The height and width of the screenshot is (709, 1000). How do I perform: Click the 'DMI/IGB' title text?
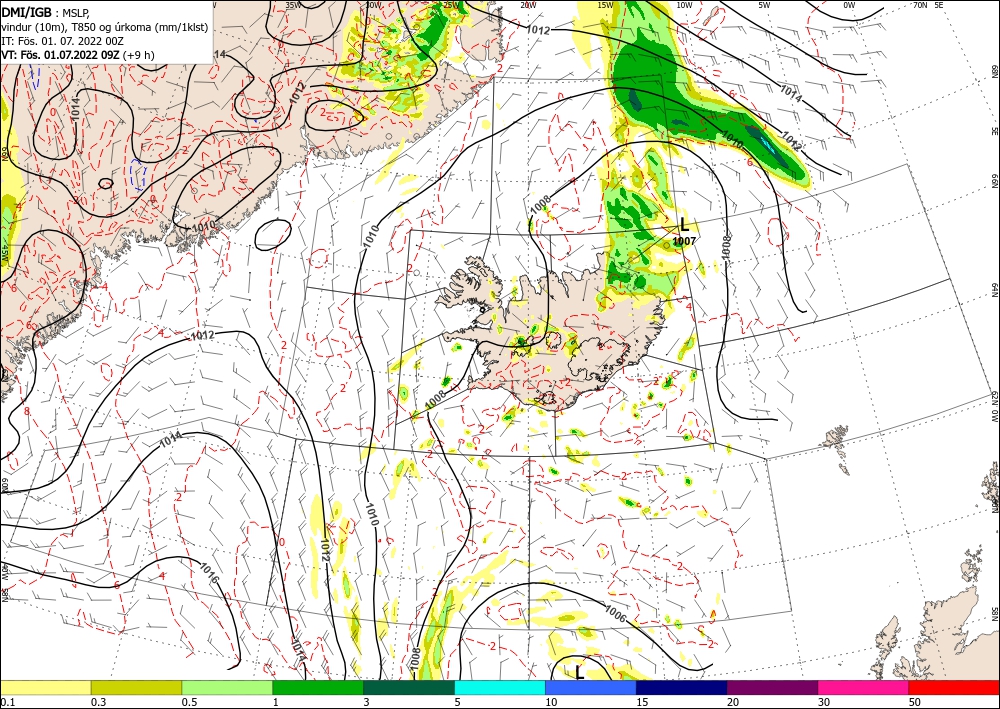point(27,11)
